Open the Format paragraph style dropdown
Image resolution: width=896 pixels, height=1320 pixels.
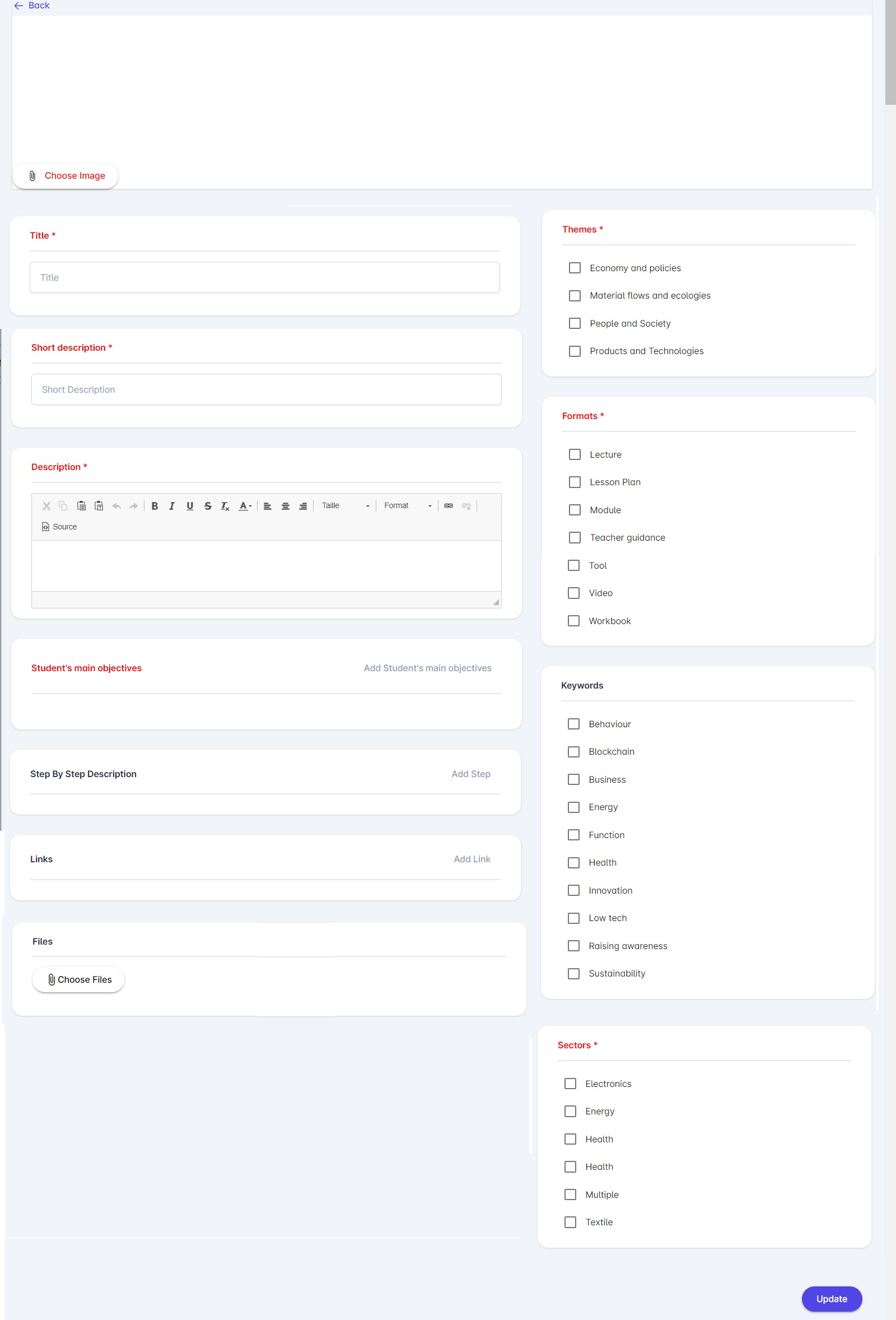click(407, 506)
